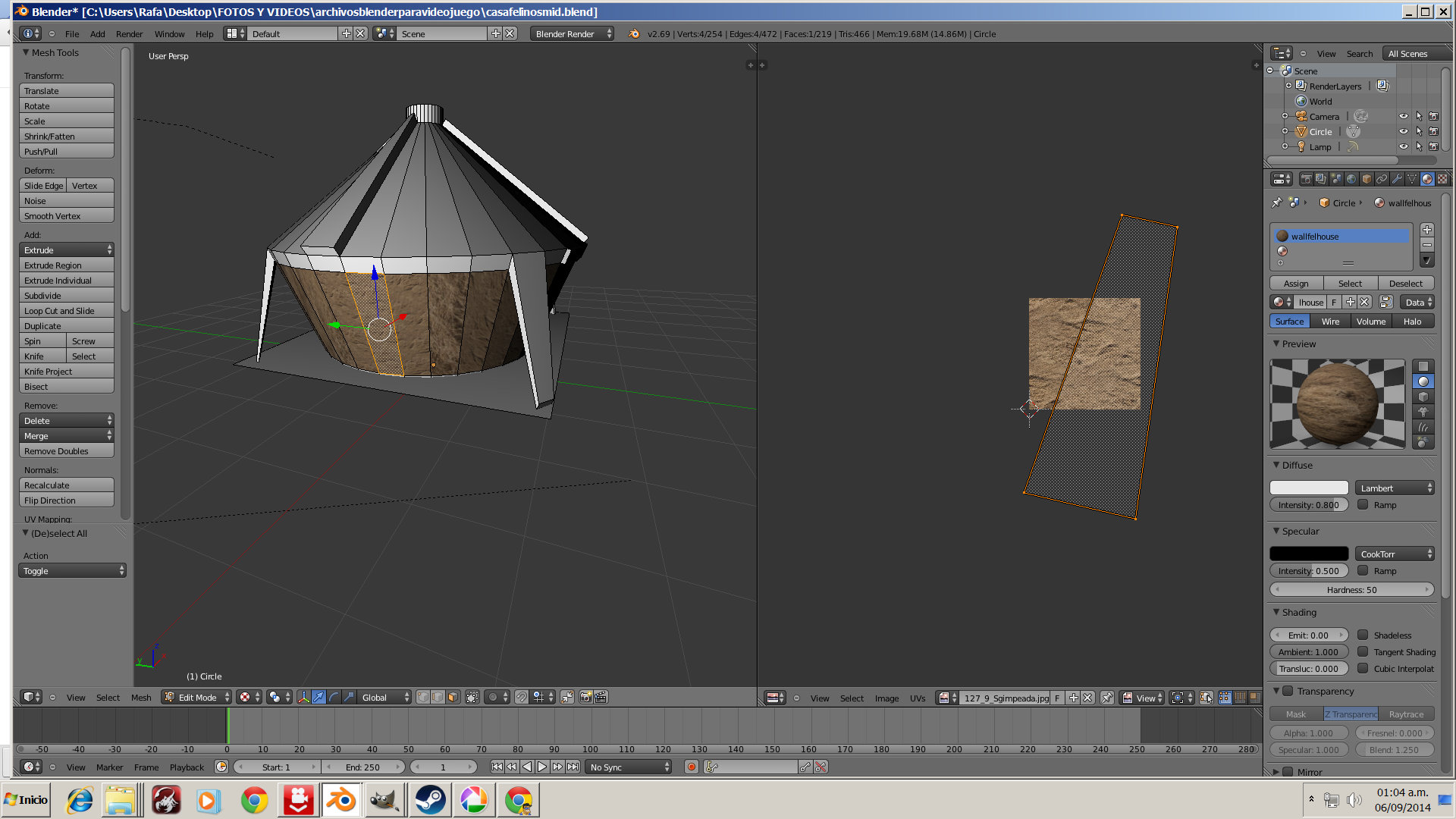1456x819 pixels.
Task: Switch to the Wire material tab
Action: tap(1330, 322)
